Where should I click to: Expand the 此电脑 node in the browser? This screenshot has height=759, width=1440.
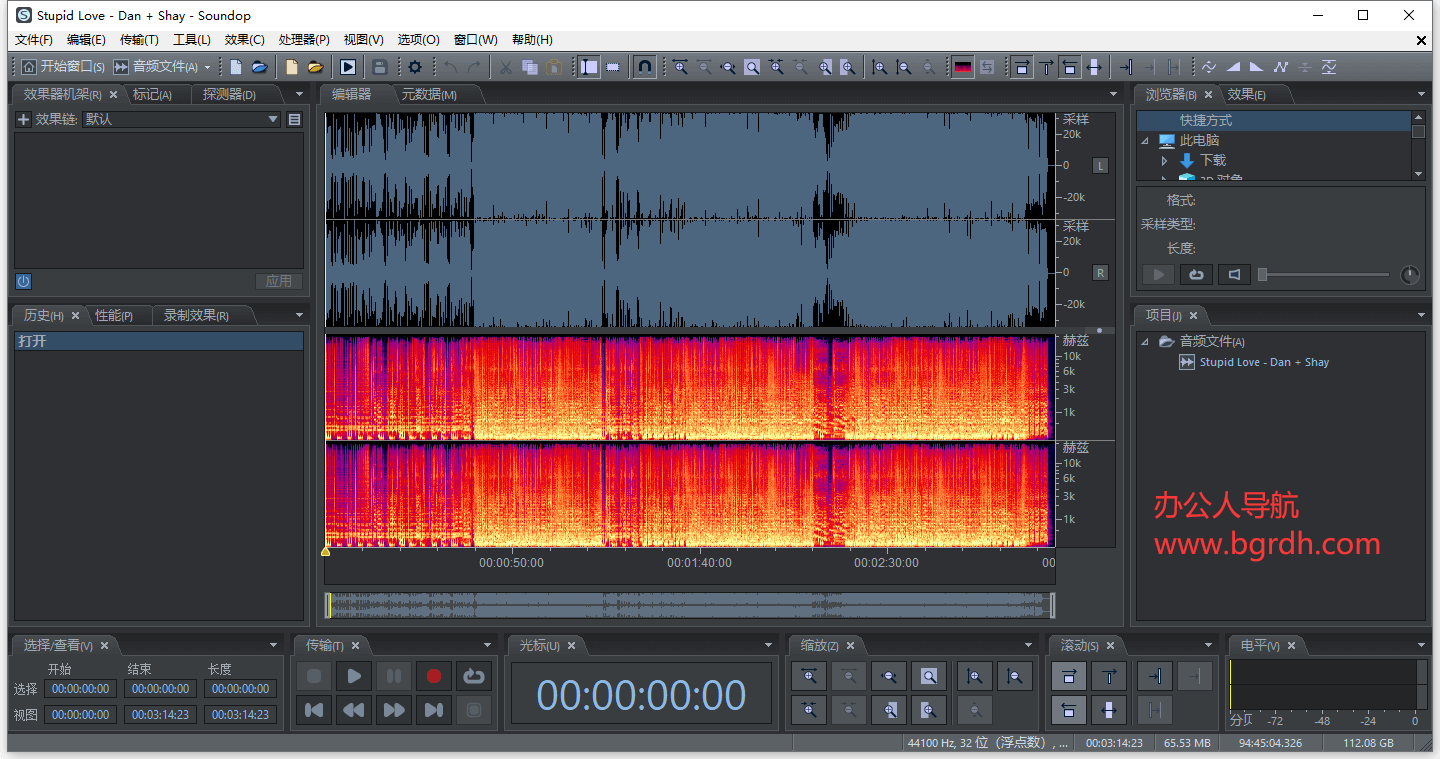(1146, 141)
